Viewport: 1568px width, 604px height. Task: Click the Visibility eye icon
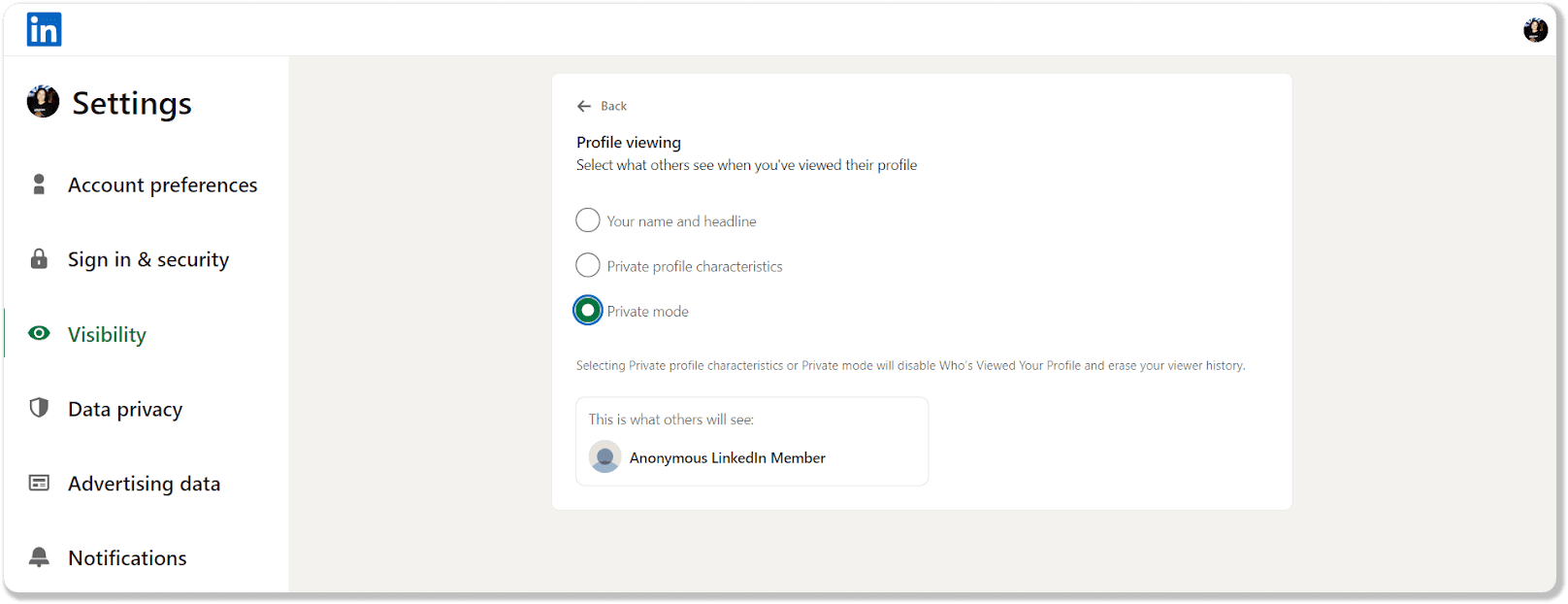click(39, 334)
